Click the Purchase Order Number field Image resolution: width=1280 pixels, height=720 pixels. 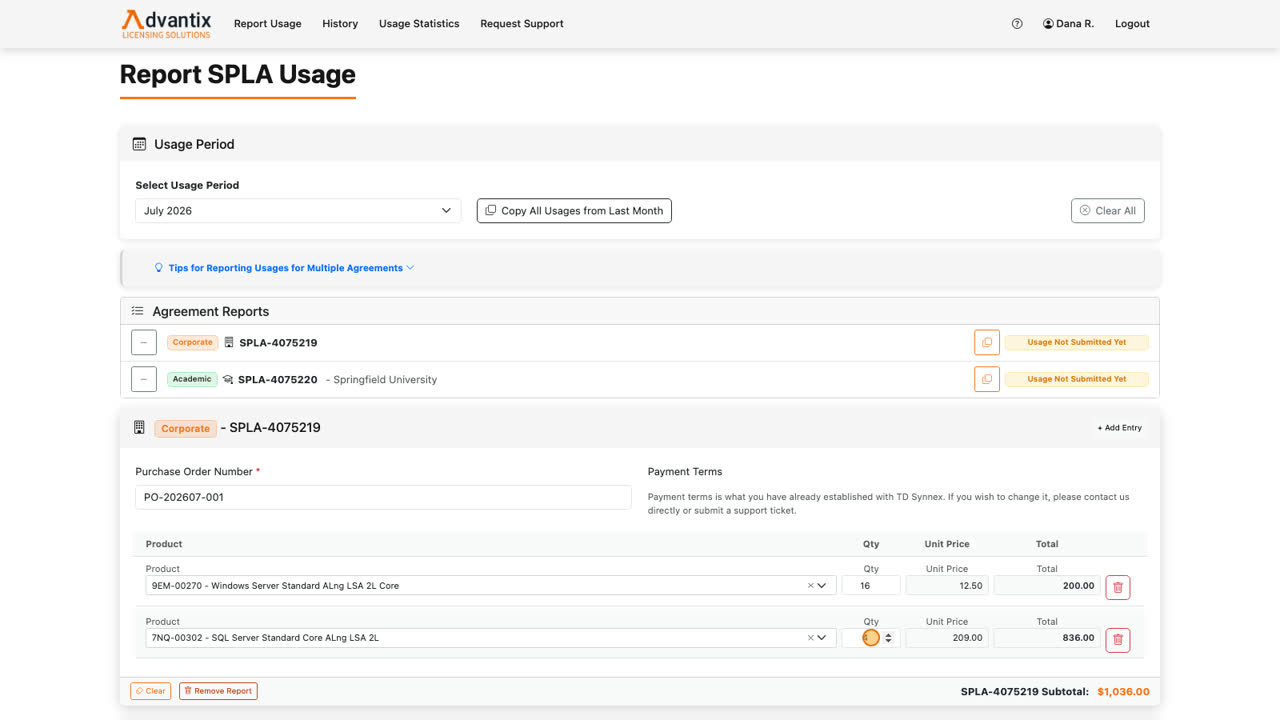[383, 497]
